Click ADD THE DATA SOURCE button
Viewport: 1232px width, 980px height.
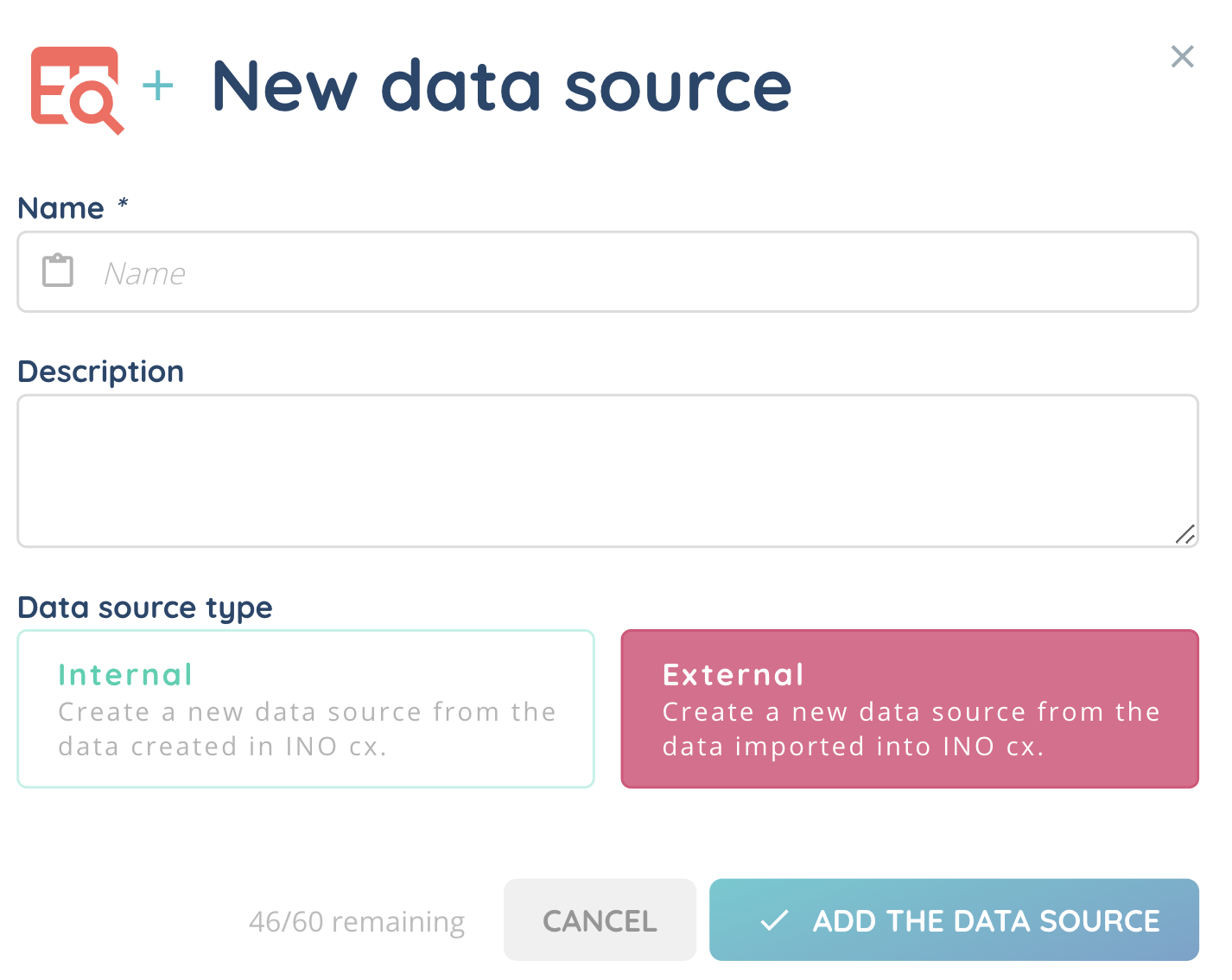954,920
